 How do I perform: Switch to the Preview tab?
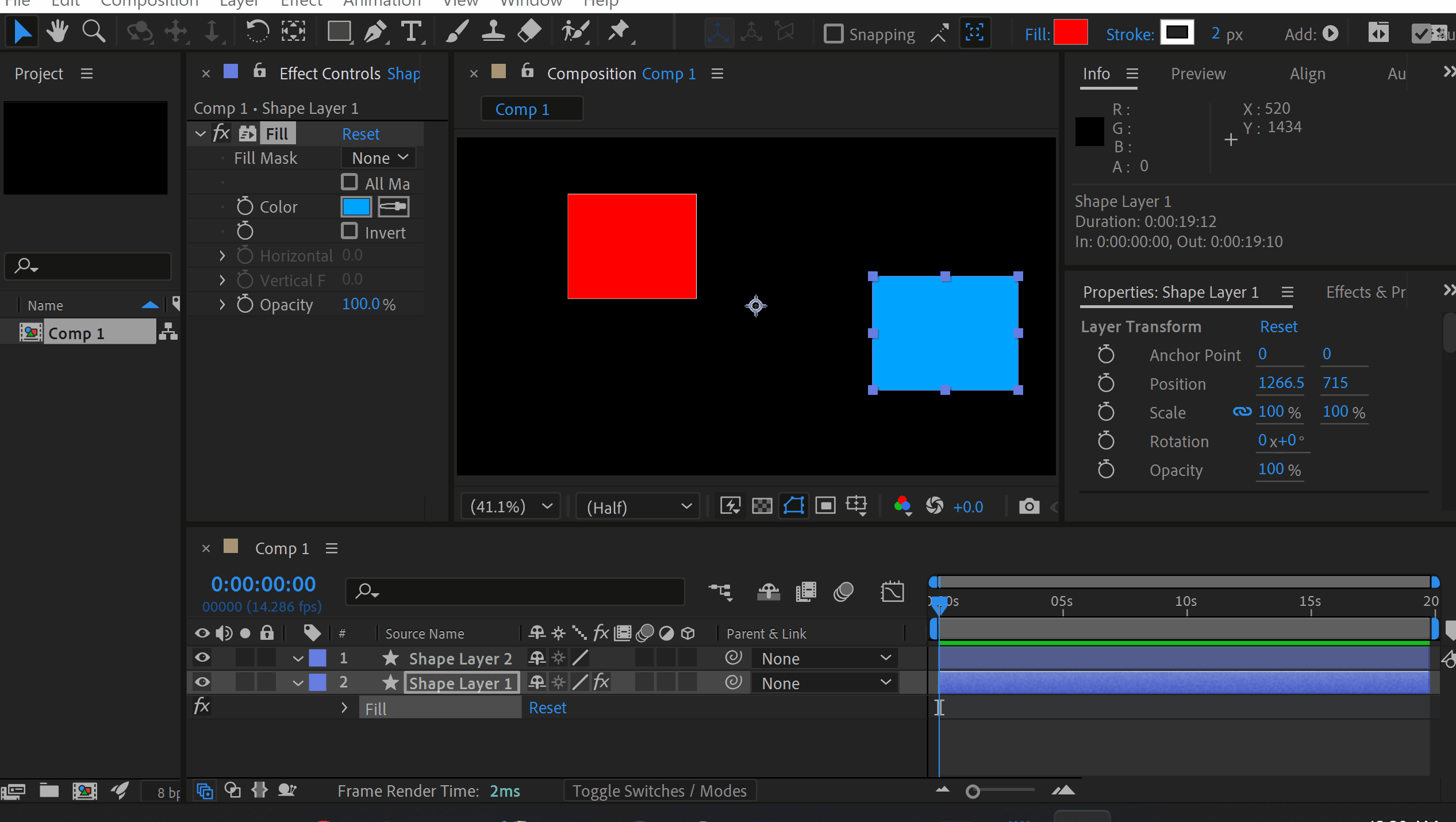tap(1198, 74)
